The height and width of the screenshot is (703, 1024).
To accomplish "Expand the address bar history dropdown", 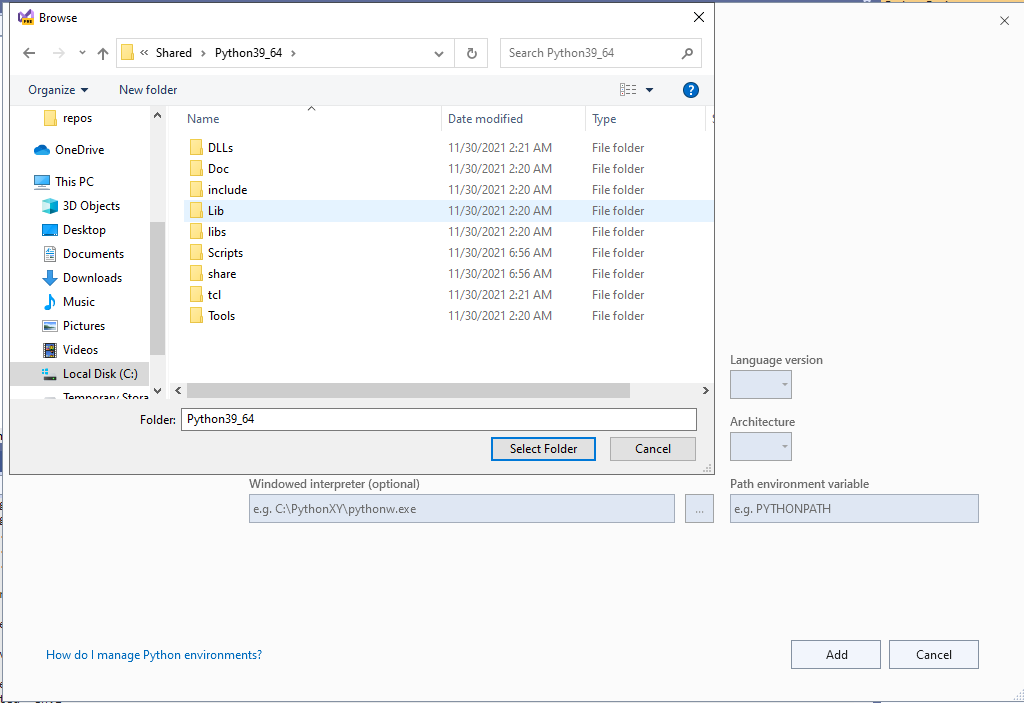I will pyautogui.click(x=438, y=52).
